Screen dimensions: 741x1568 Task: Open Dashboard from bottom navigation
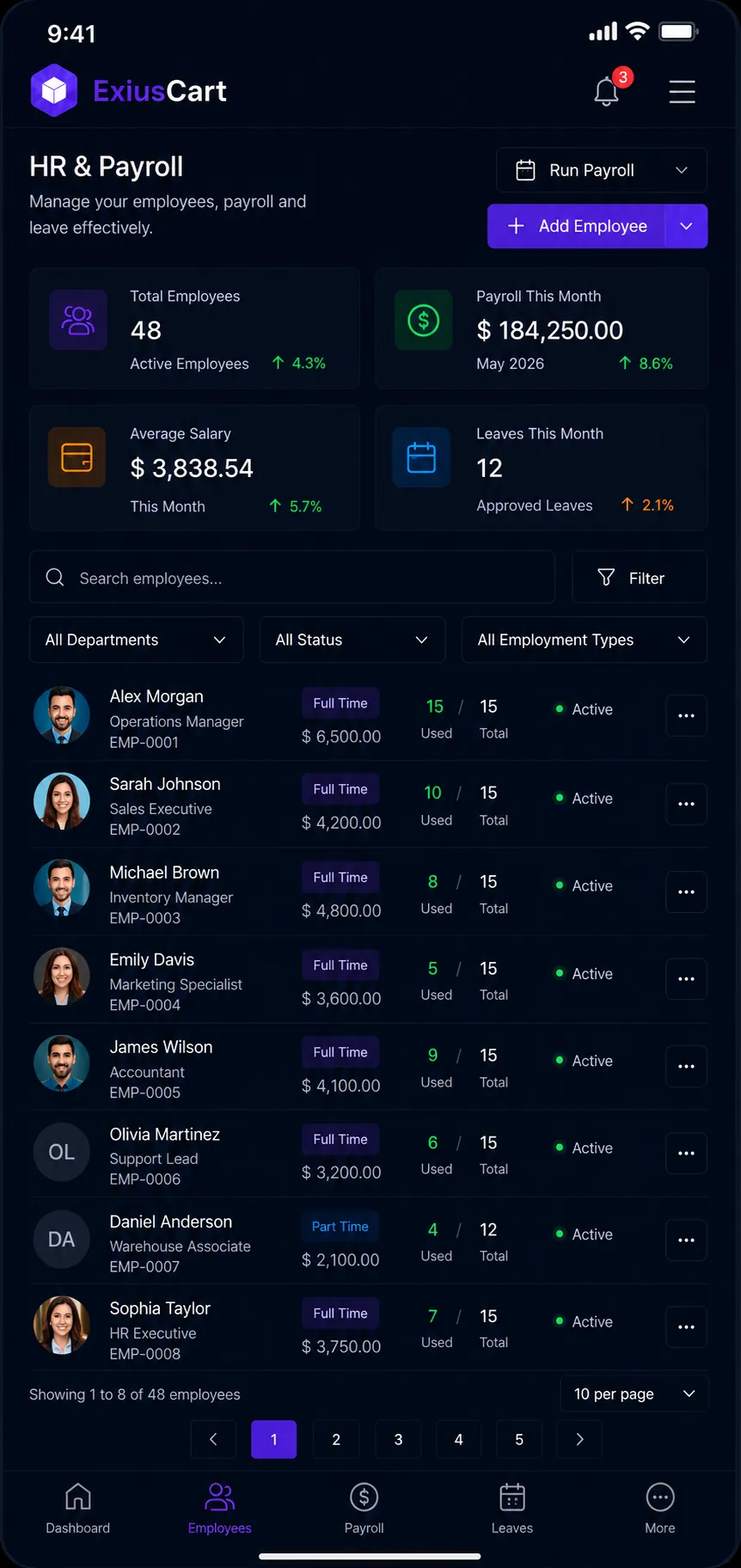click(78, 1509)
